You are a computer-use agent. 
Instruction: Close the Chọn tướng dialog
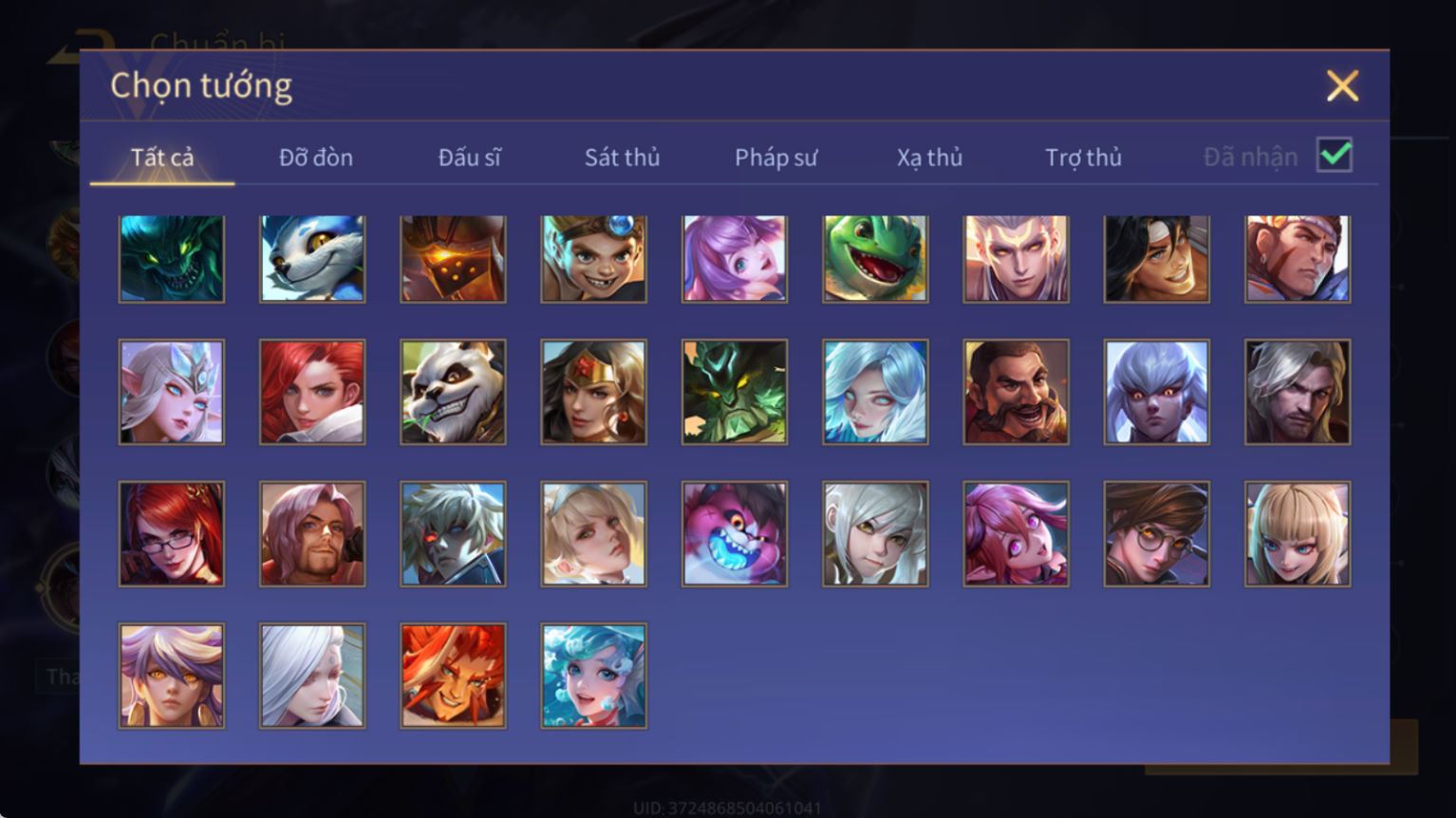tap(1342, 86)
